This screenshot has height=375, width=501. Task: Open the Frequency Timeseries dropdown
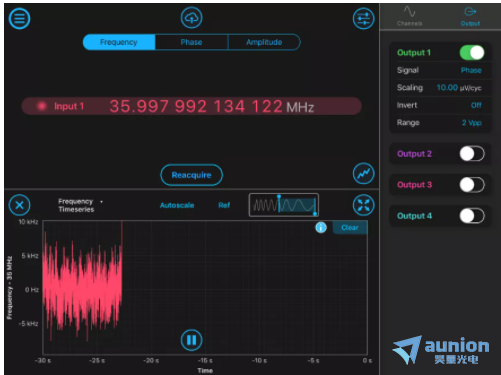coord(80,205)
